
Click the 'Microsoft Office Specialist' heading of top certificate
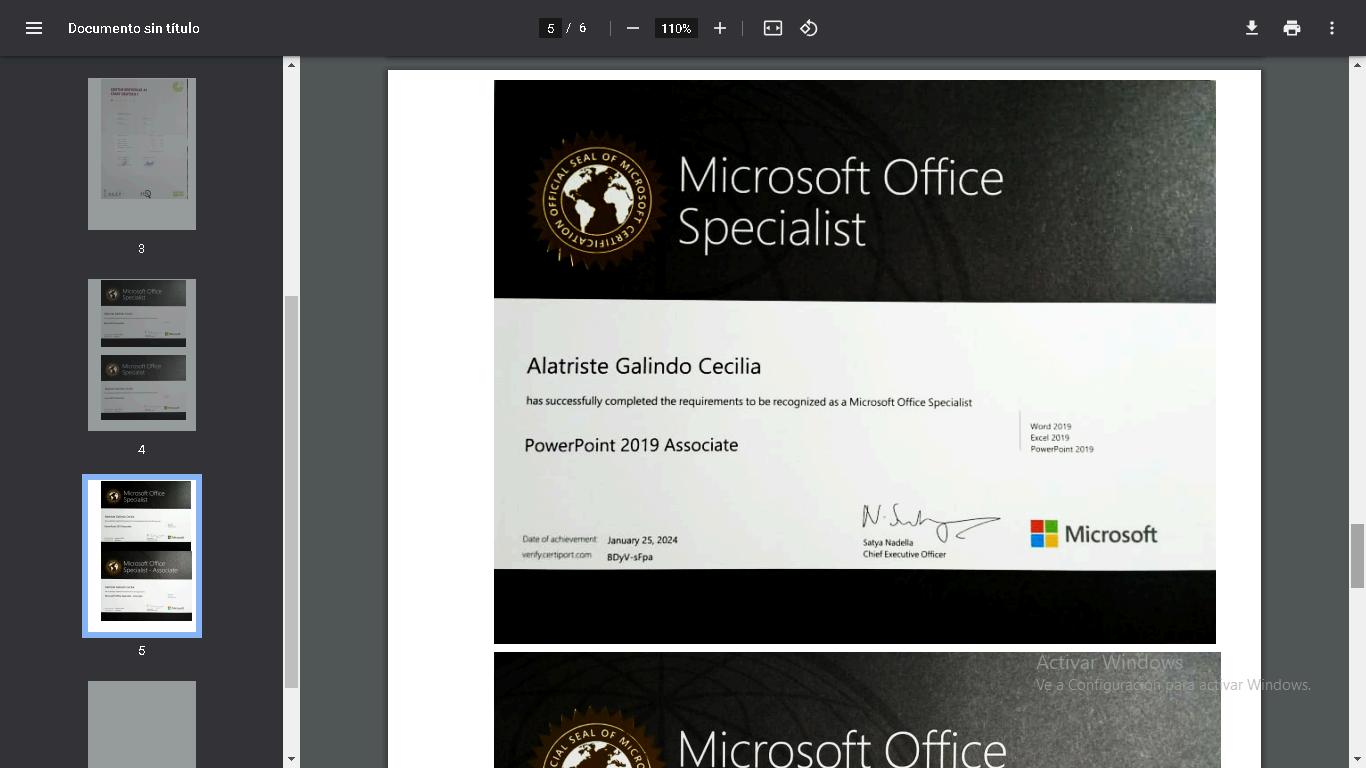tap(841, 202)
